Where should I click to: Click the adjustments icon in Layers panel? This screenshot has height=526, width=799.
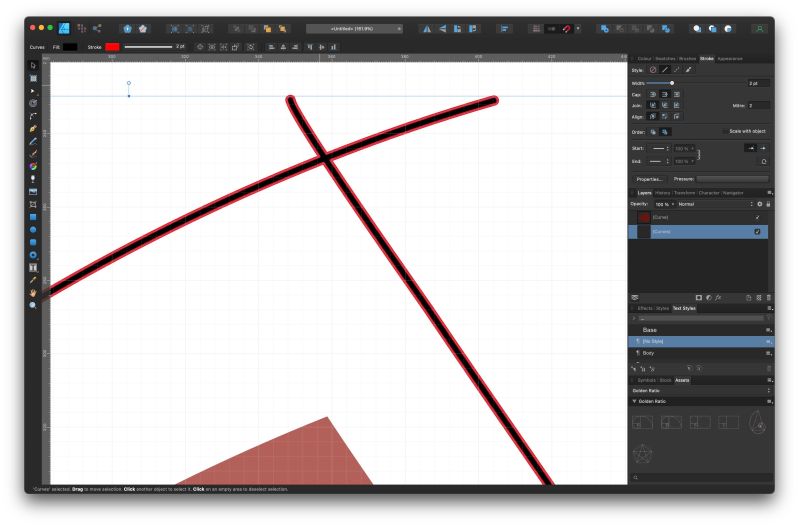point(708,298)
